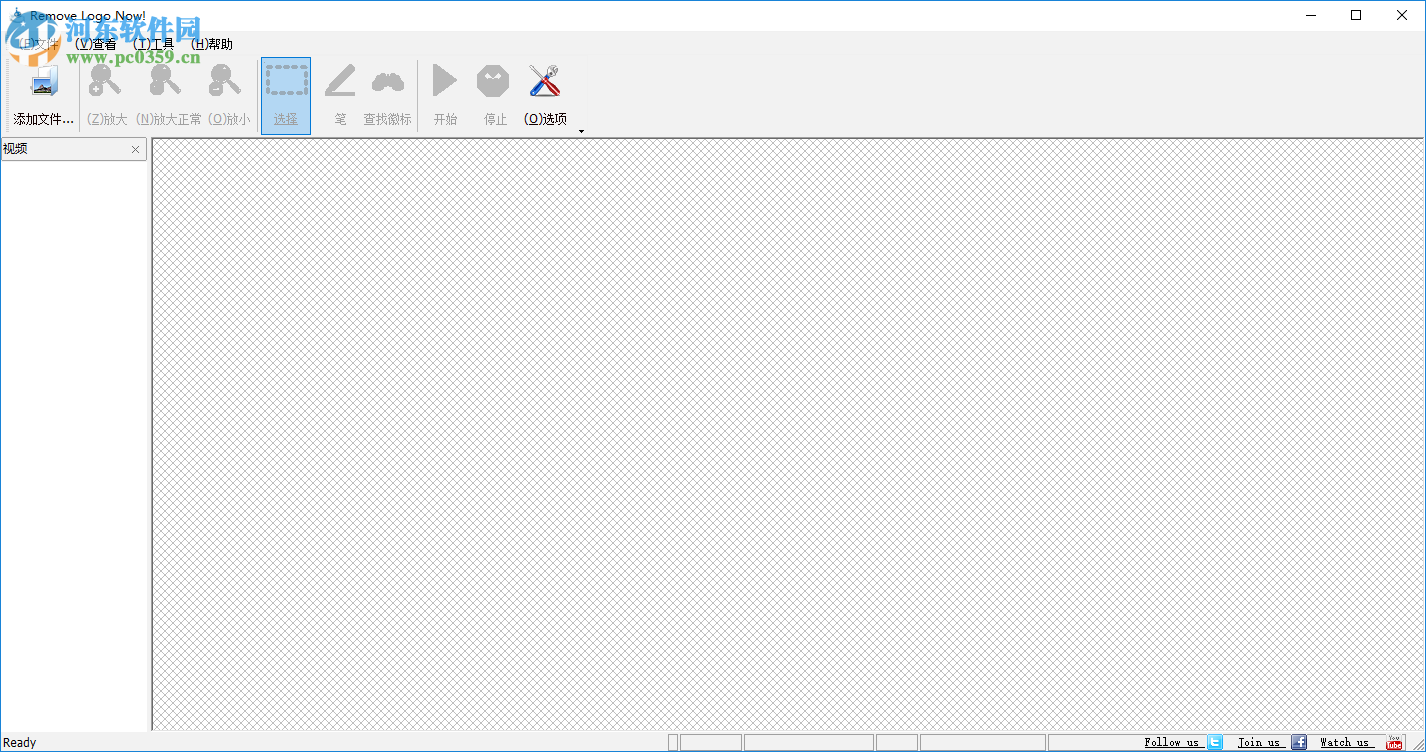Click the Find Logo (查找徽标) binoculars icon
The width and height of the screenshot is (1426, 752).
pos(388,81)
